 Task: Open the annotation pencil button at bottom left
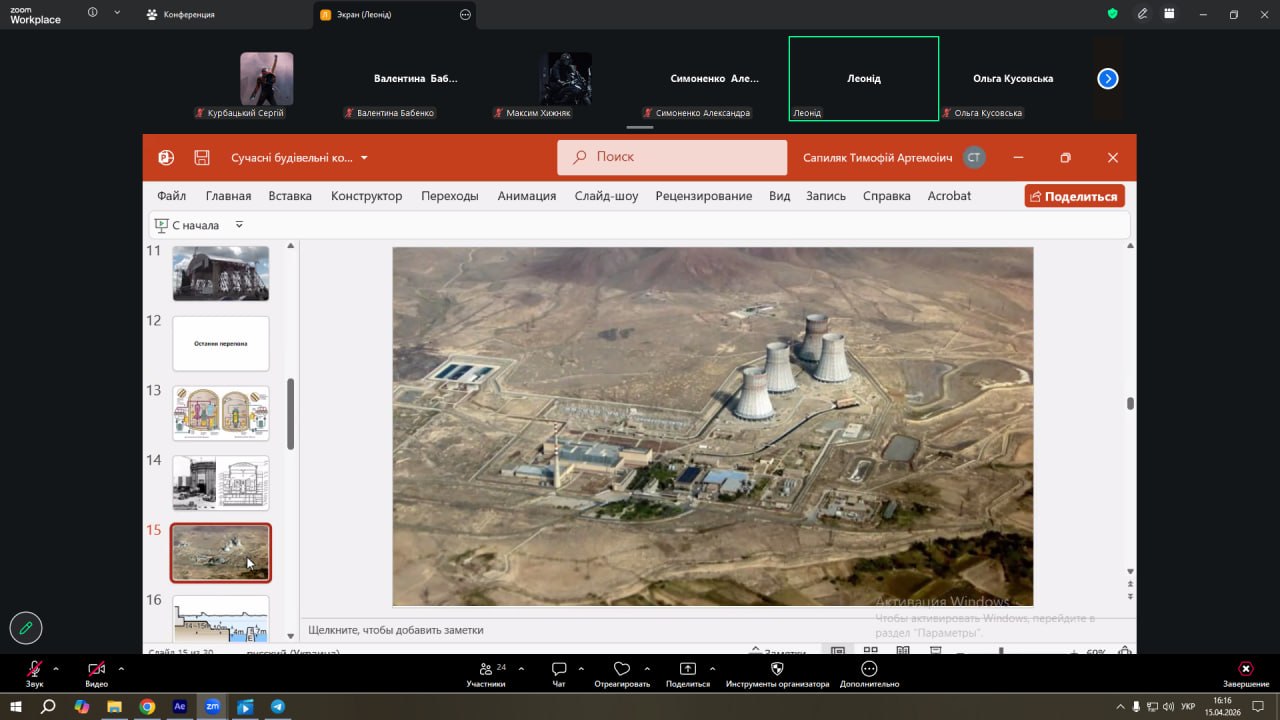[26, 628]
